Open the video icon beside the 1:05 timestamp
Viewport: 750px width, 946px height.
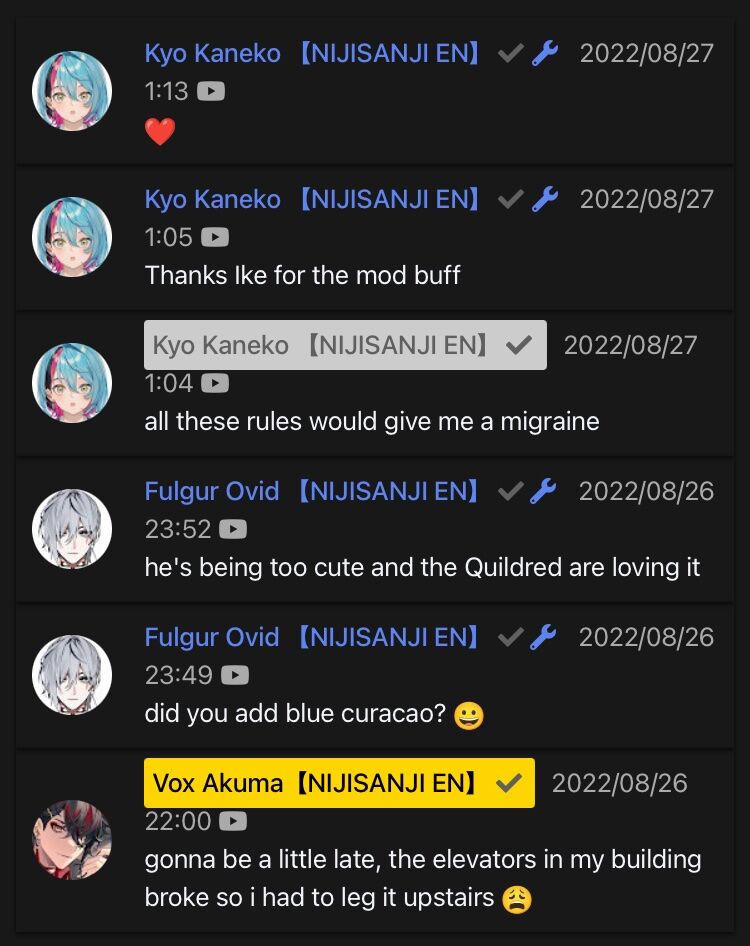click(215, 237)
